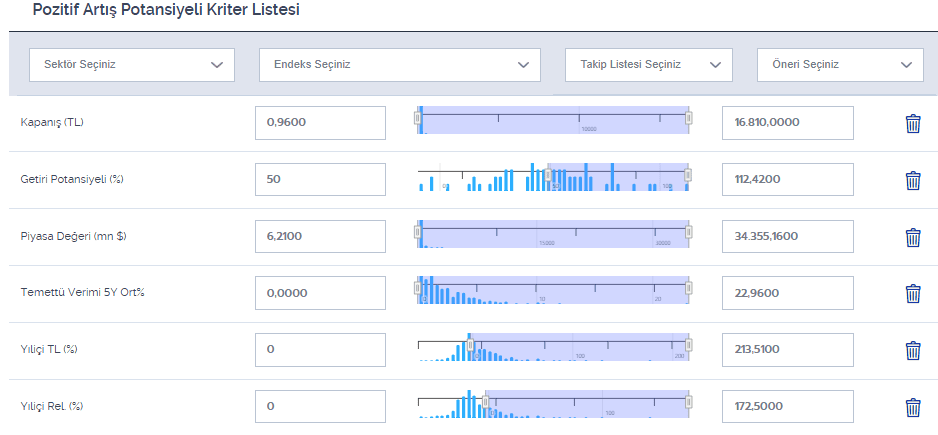Delete the Yıliçi Rel. (%) row
938x435 pixels.
pyautogui.click(x=912, y=408)
